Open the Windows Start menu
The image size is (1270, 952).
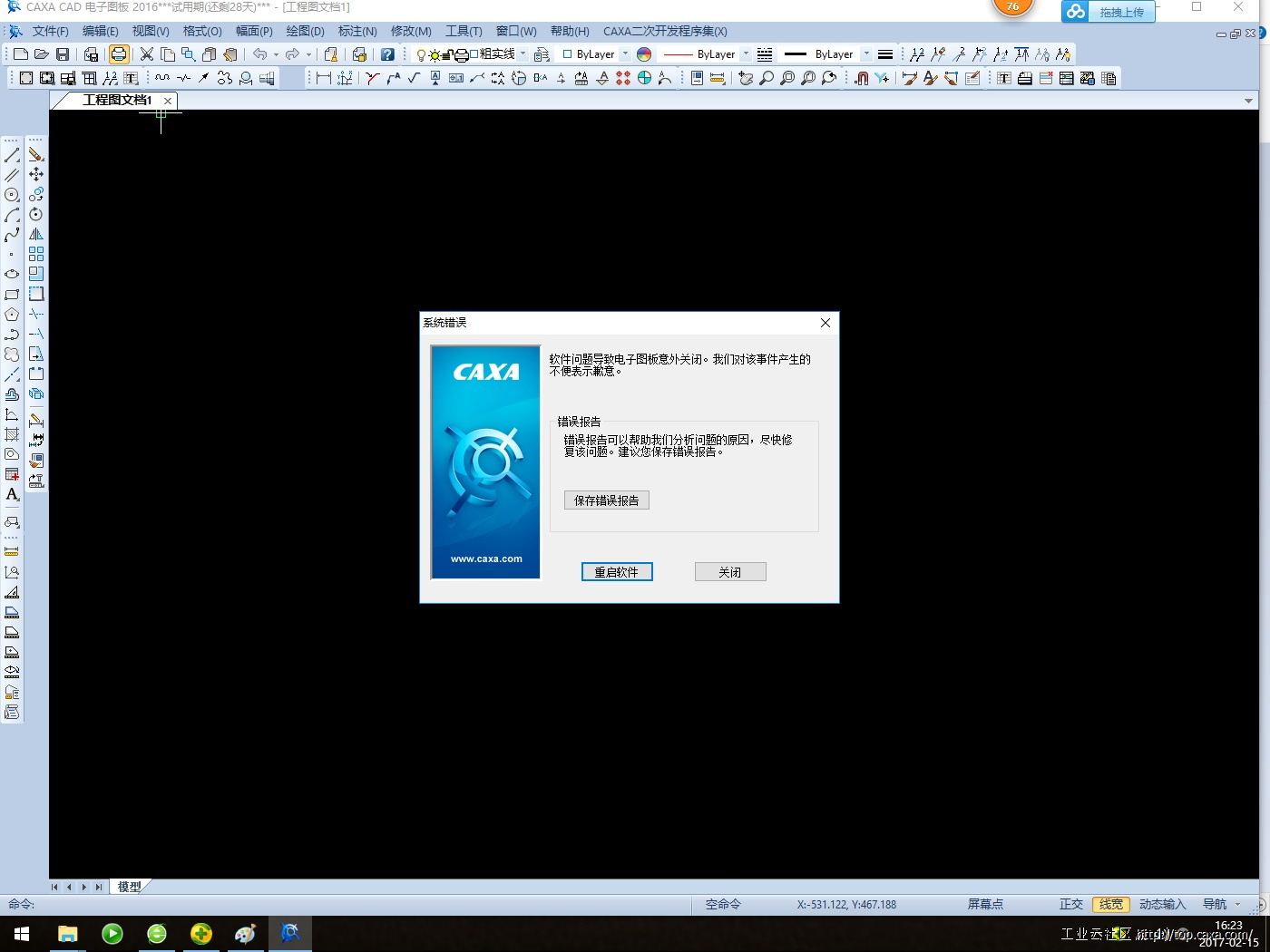(22, 934)
